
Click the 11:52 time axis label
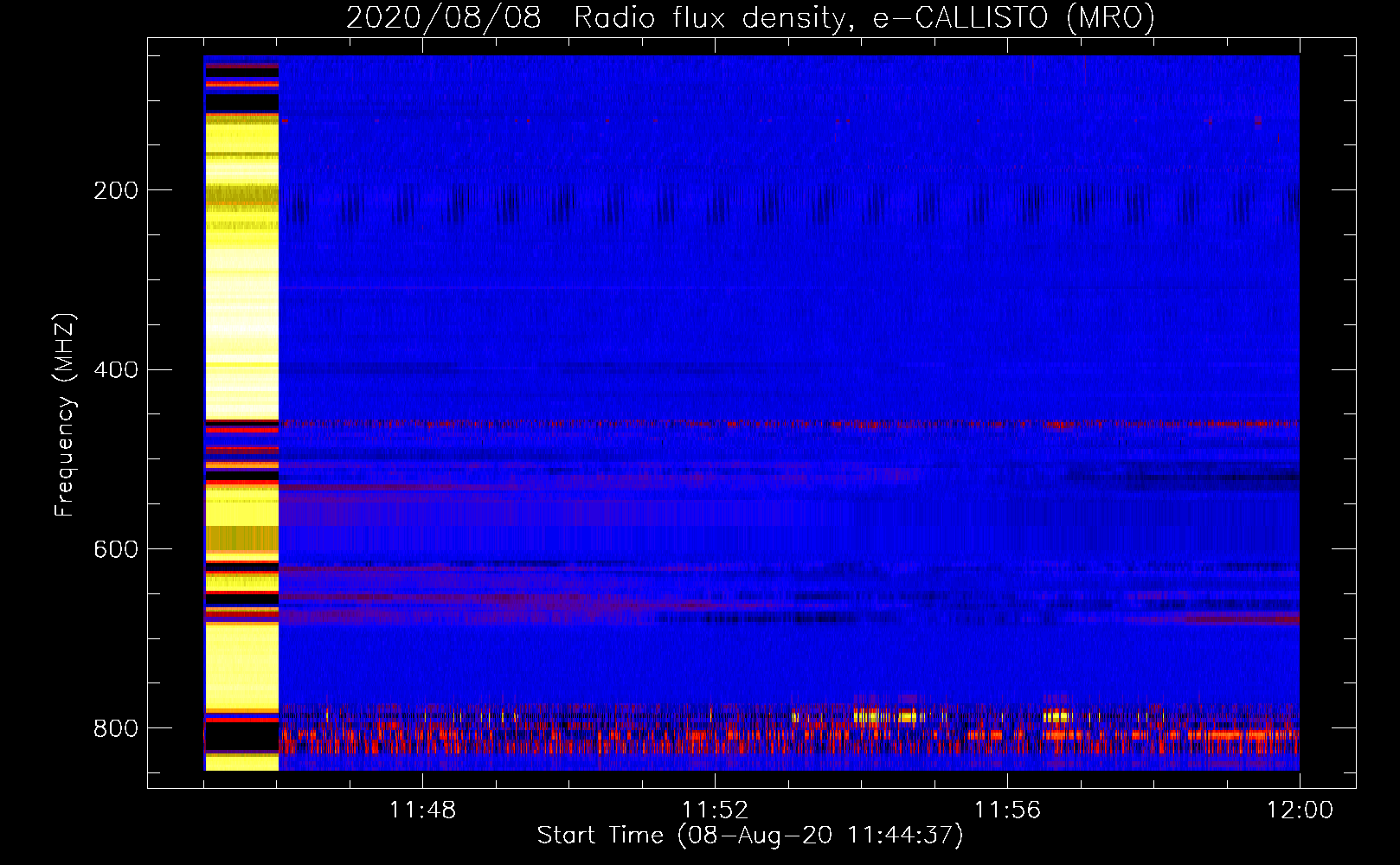pos(715,811)
